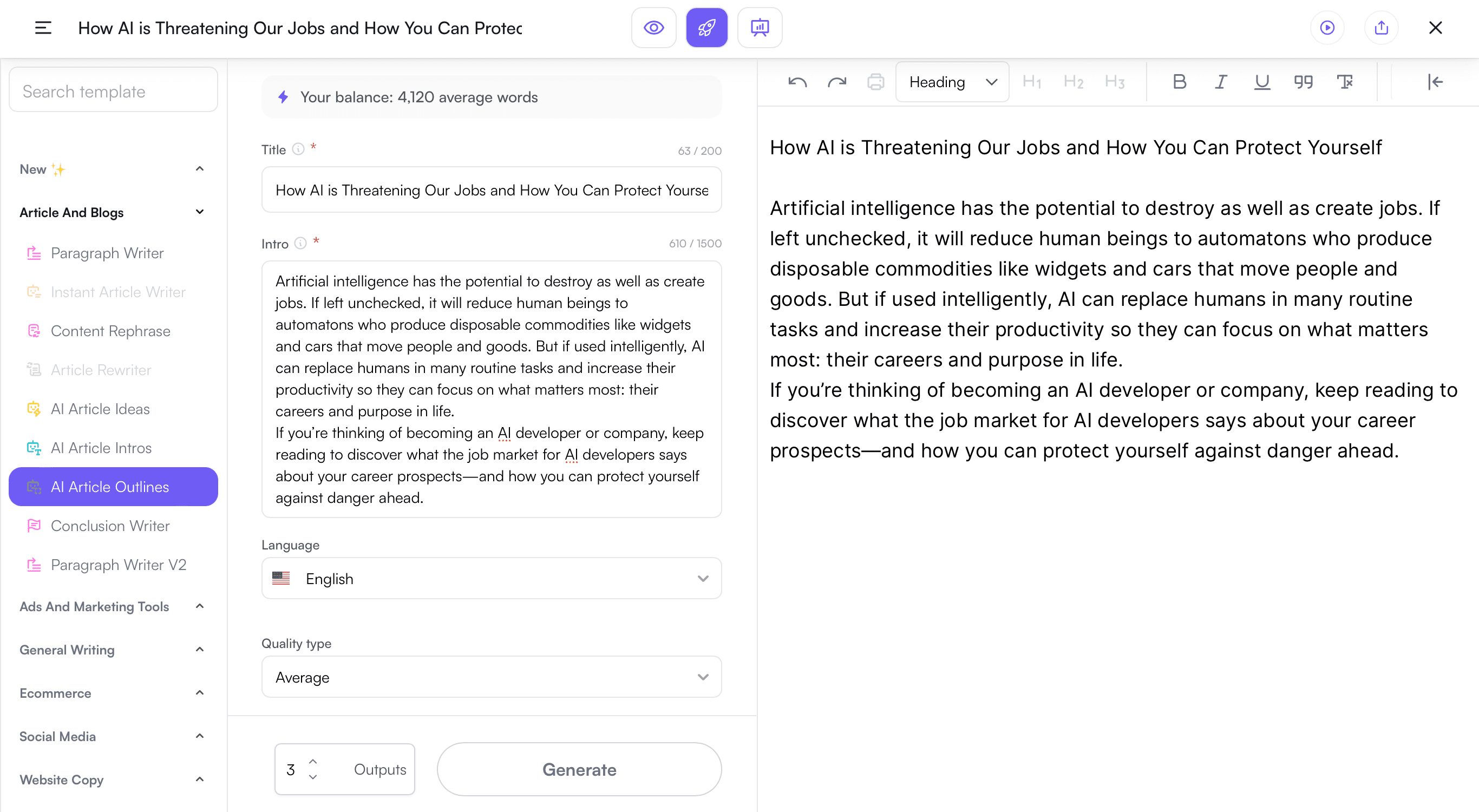
Task: Open the Heading style dropdown
Action: 951,82
